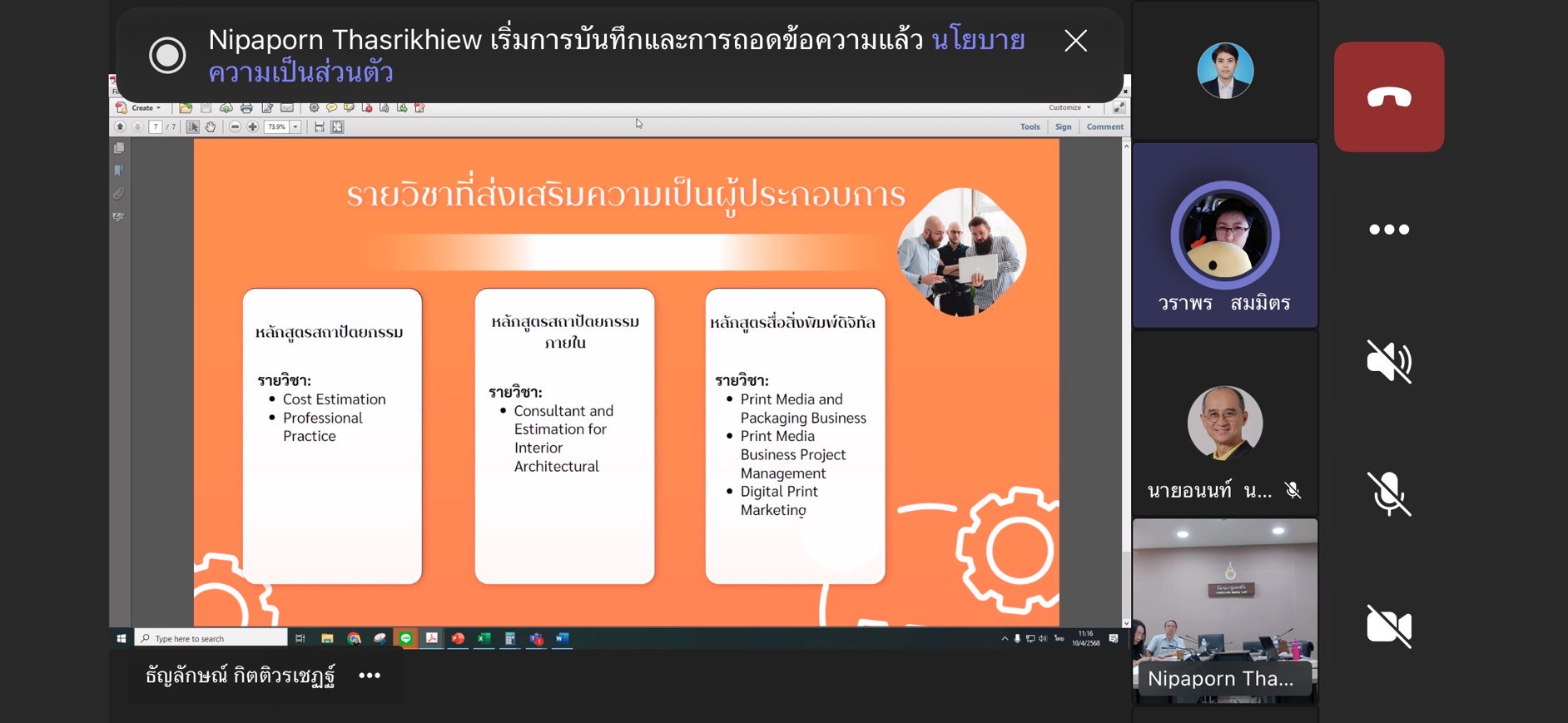Select the top participant avatar tile
1568x723 pixels.
1225,71
